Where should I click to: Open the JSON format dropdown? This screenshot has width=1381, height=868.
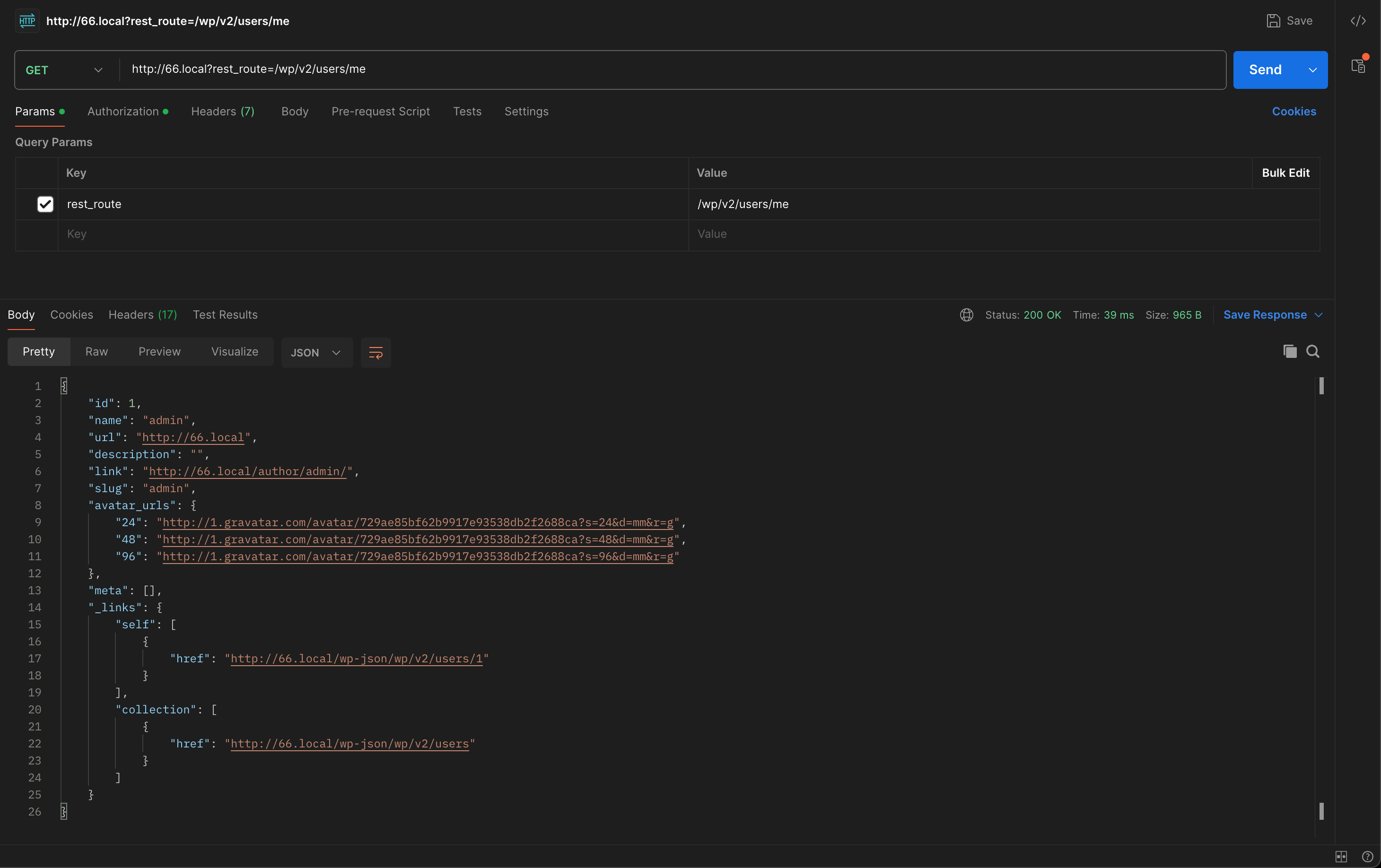pyautogui.click(x=315, y=353)
